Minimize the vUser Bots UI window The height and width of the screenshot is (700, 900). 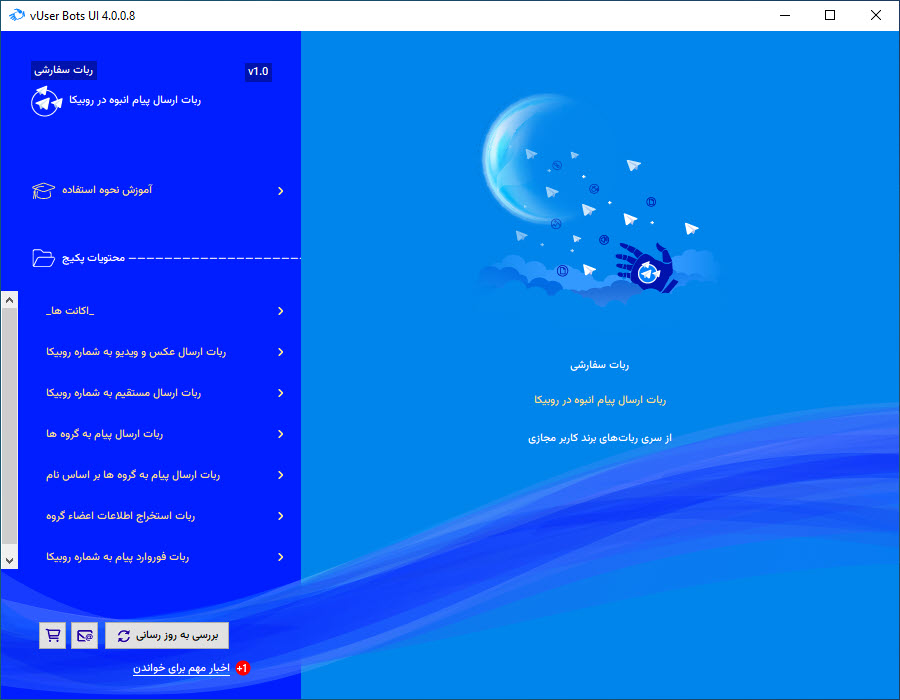coord(785,15)
